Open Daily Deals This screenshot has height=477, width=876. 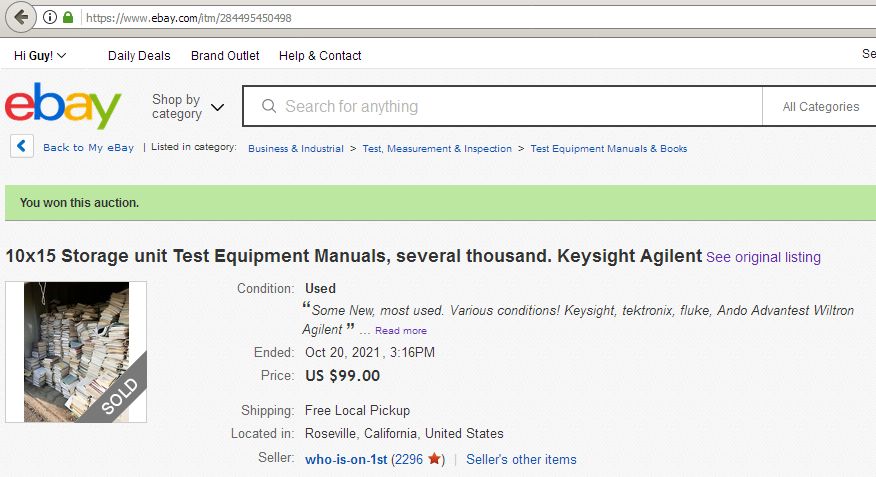coord(139,55)
